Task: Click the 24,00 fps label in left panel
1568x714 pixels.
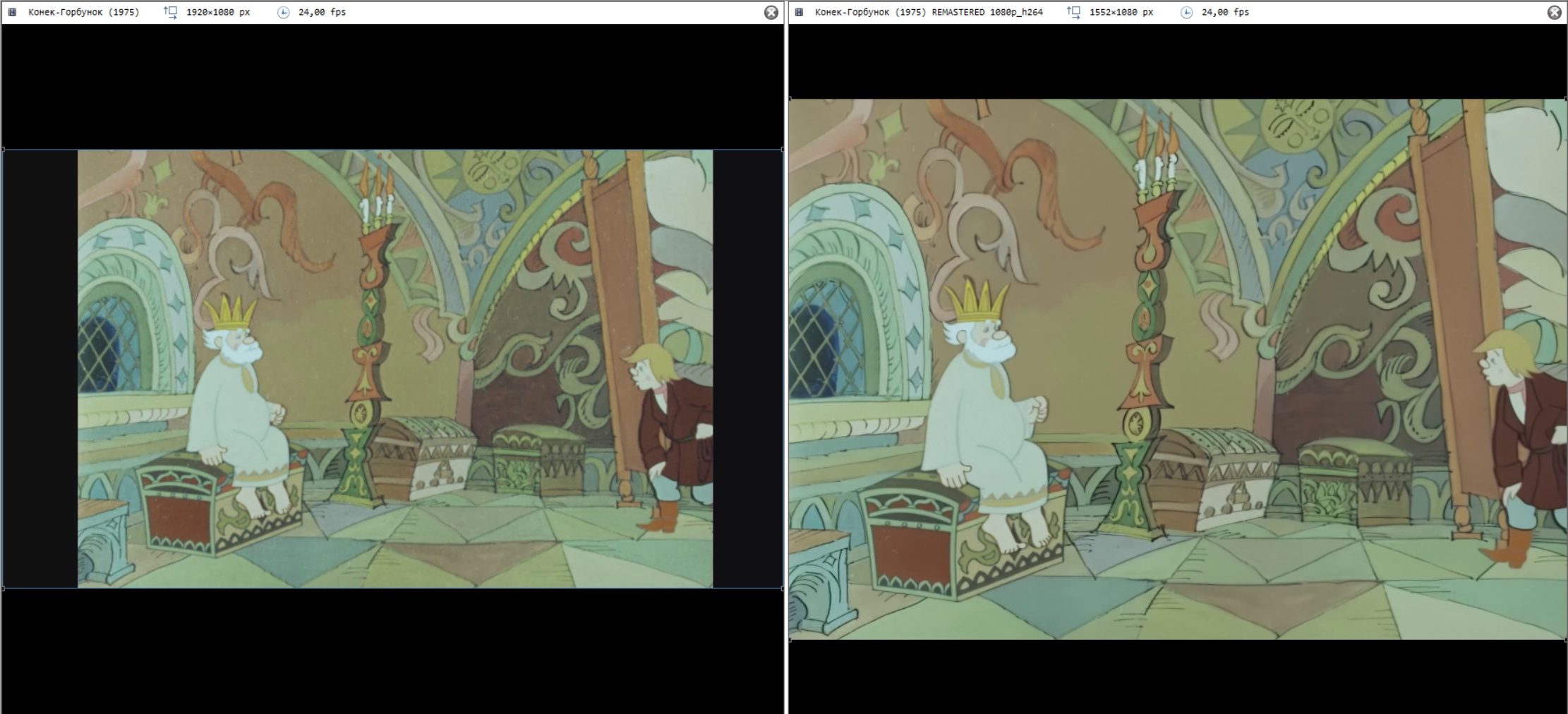Action: pos(322,12)
